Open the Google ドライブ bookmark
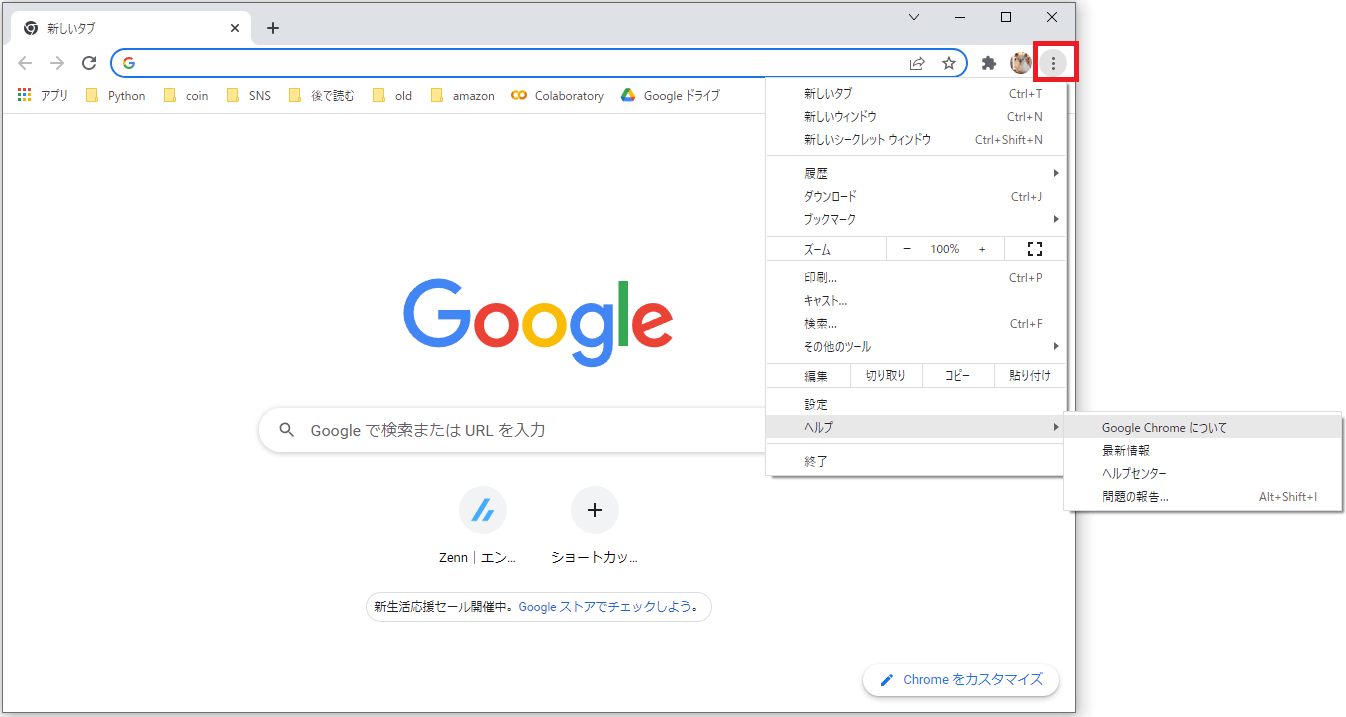Viewport: 1346px width, 717px height. click(x=669, y=96)
